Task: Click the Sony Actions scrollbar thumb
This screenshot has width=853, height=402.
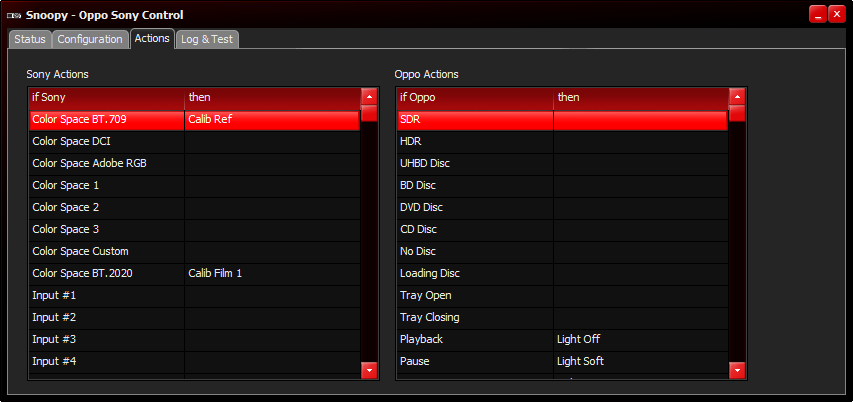Action: [x=369, y=114]
